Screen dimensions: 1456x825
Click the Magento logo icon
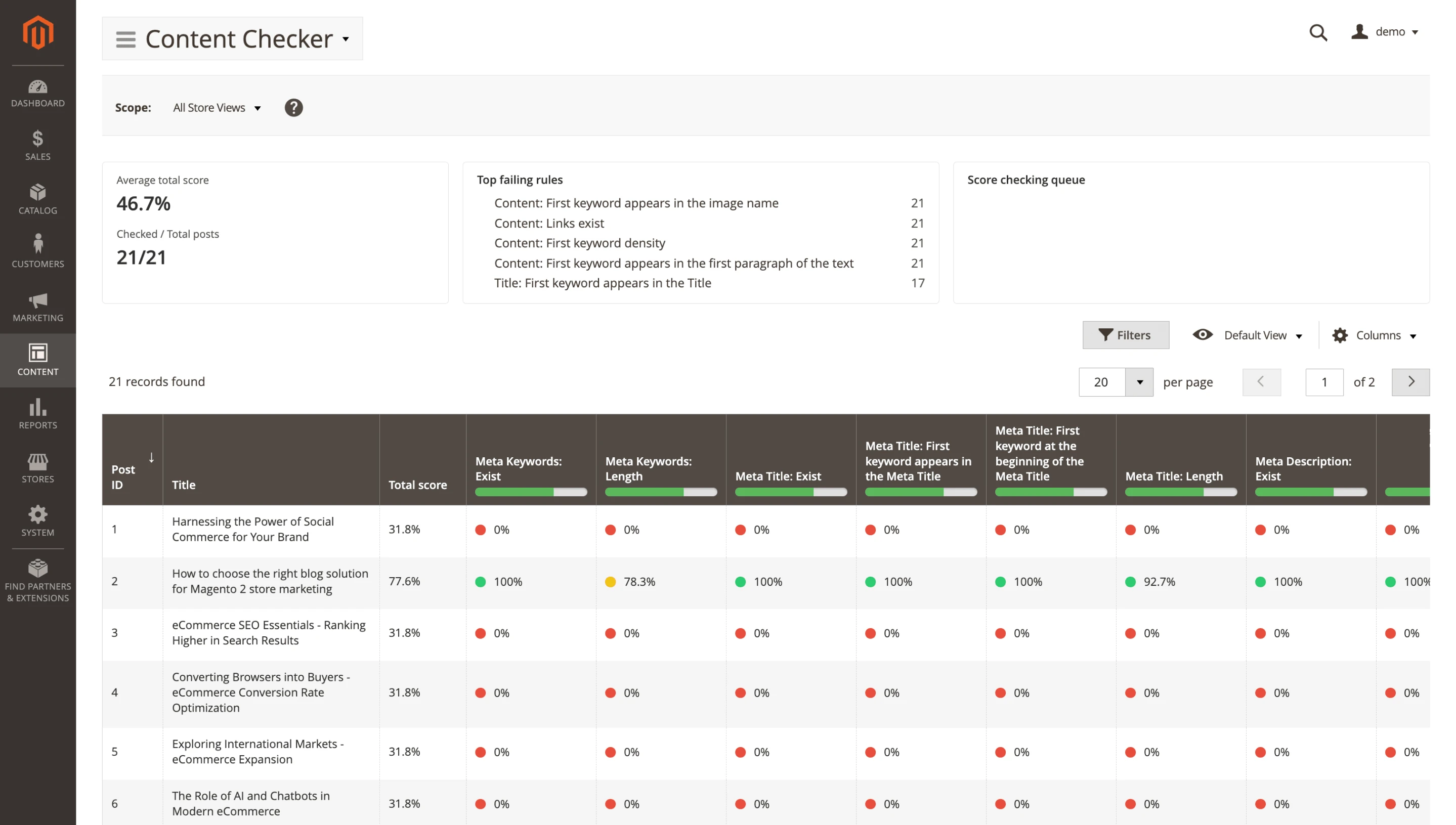(38, 32)
